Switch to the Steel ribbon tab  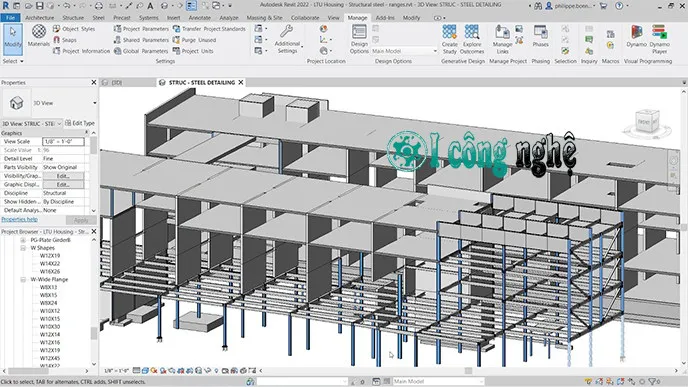[98, 18]
